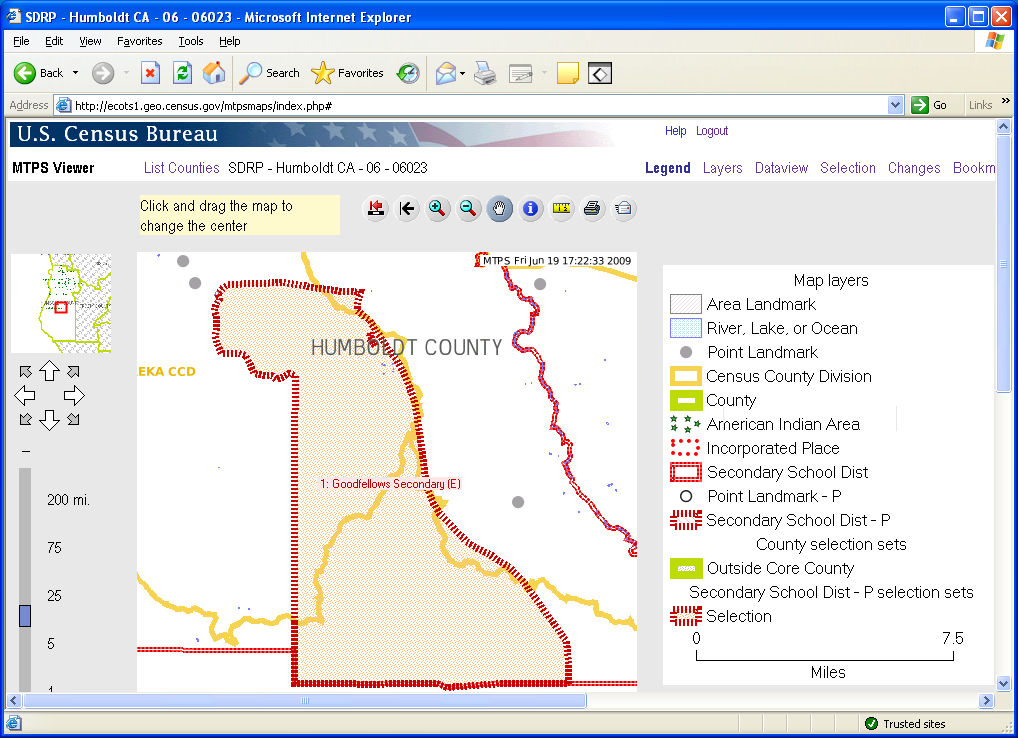
Task: Pan map south with down arrow
Action: (x=49, y=420)
